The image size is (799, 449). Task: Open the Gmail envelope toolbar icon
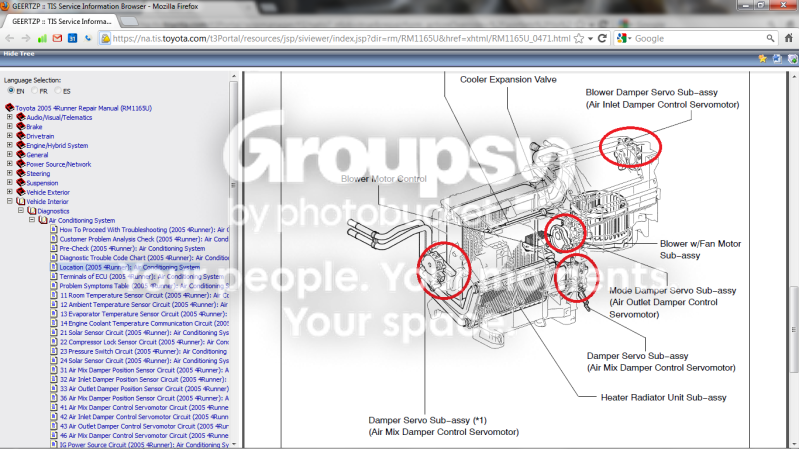[57, 39]
